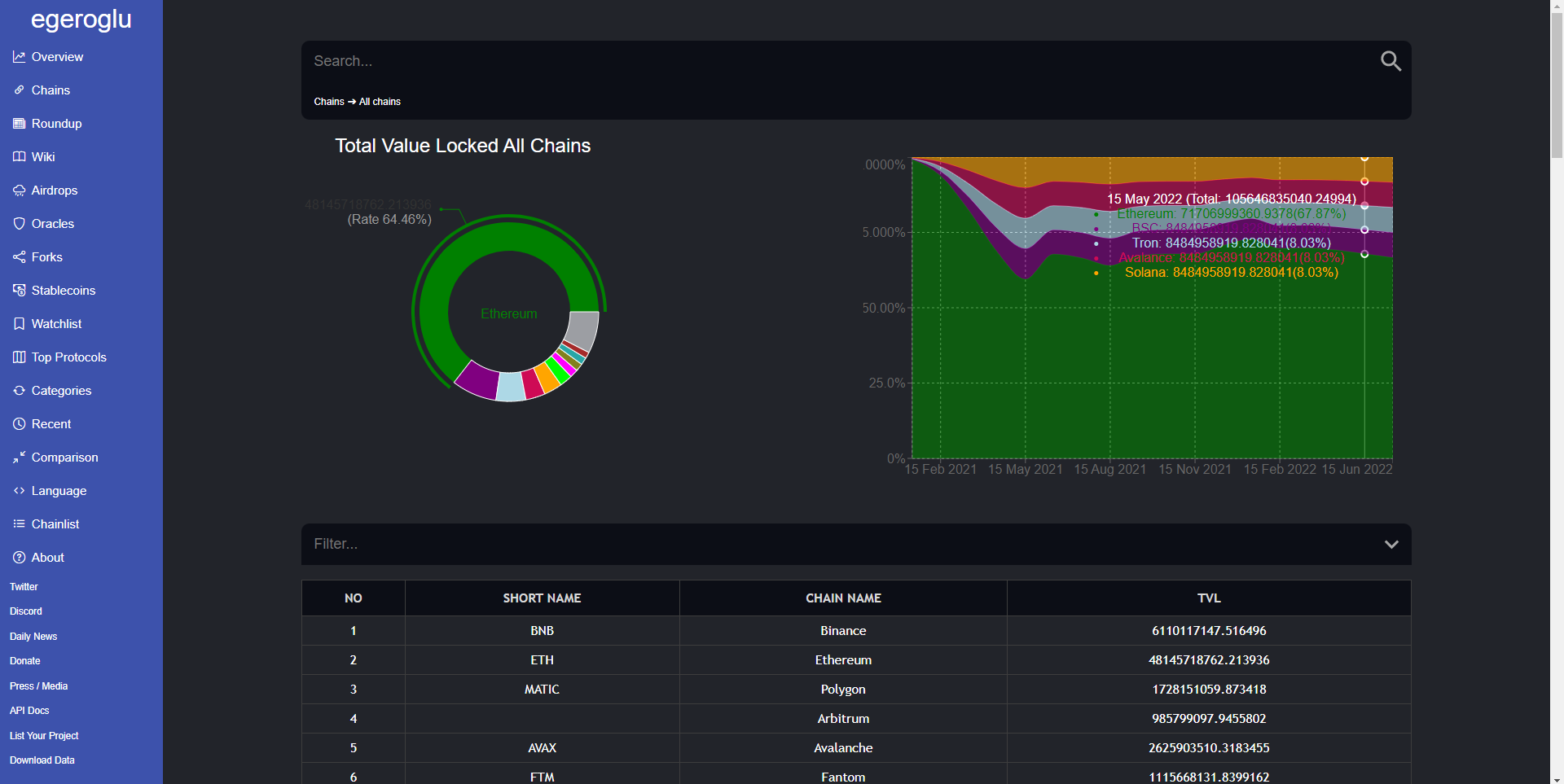This screenshot has height=784, width=1564.
Task: Select the Ethereum row in the table
Action: (843, 659)
